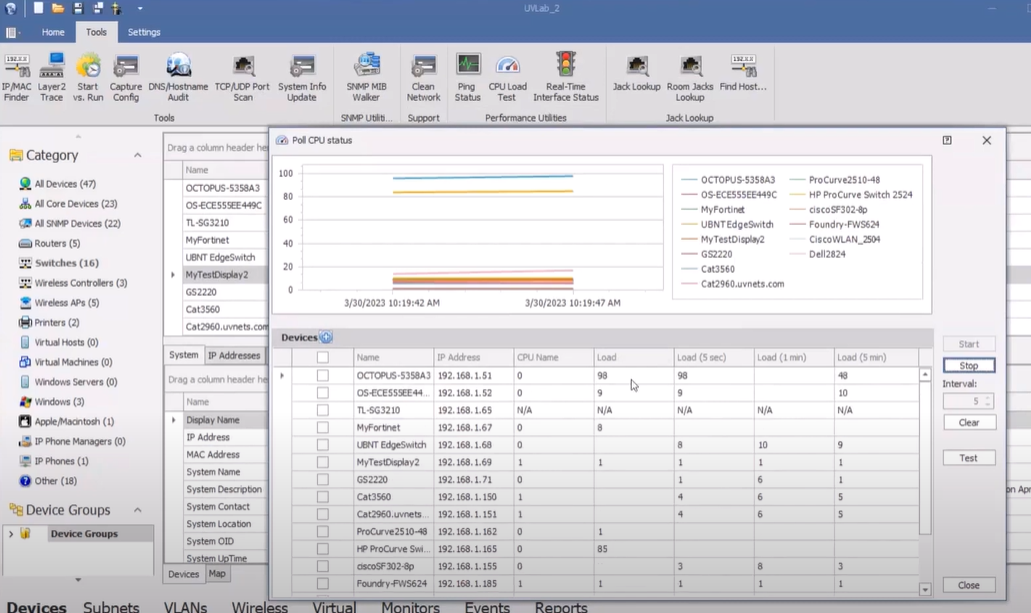
Task: Check the header select-all checkbox in Devices table
Action: 322,357
